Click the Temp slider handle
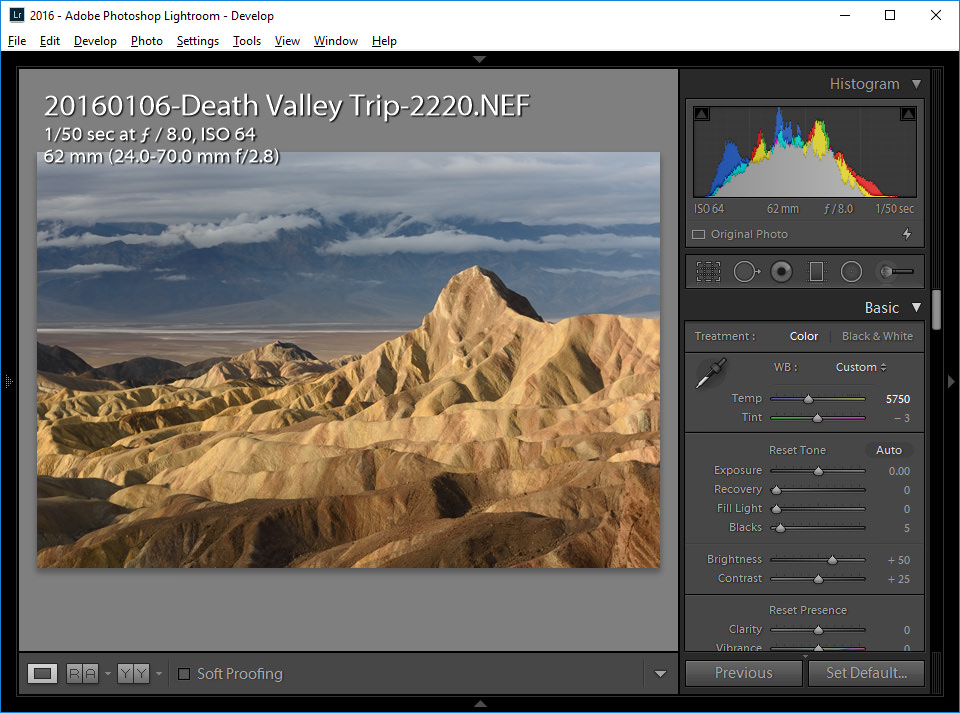960x713 pixels. [x=808, y=399]
